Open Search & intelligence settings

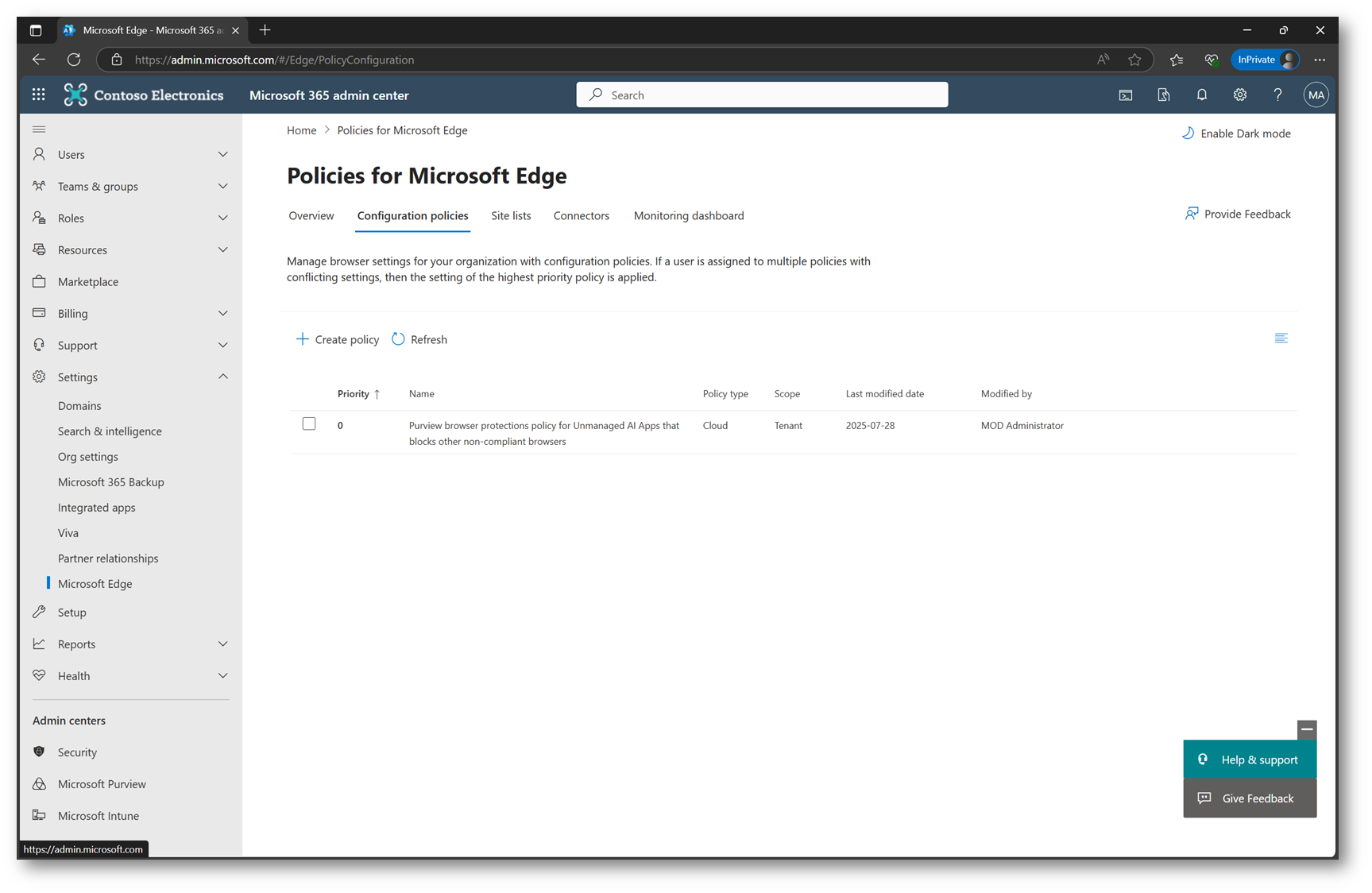click(110, 431)
